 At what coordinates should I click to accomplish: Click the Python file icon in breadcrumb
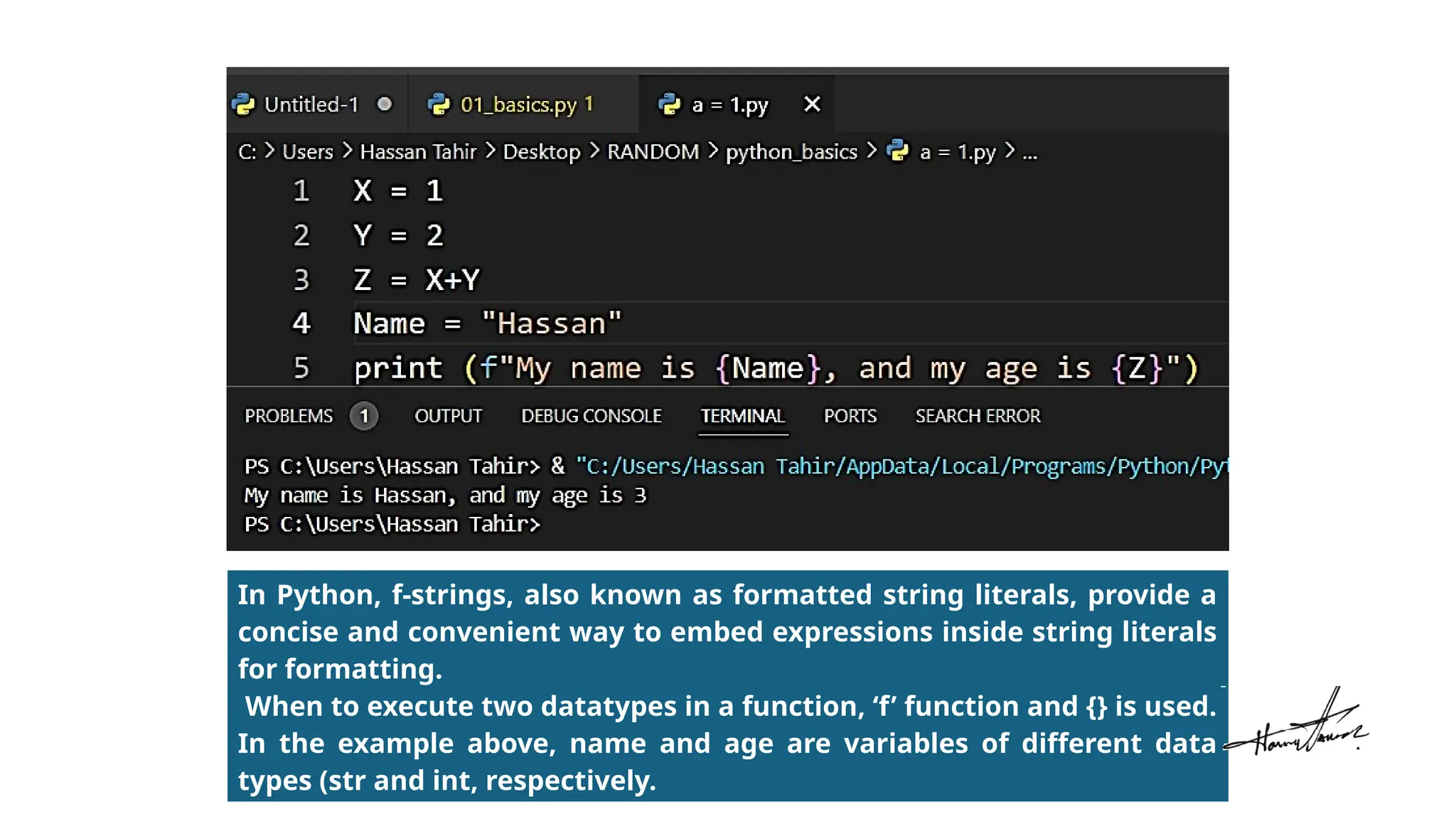[899, 151]
